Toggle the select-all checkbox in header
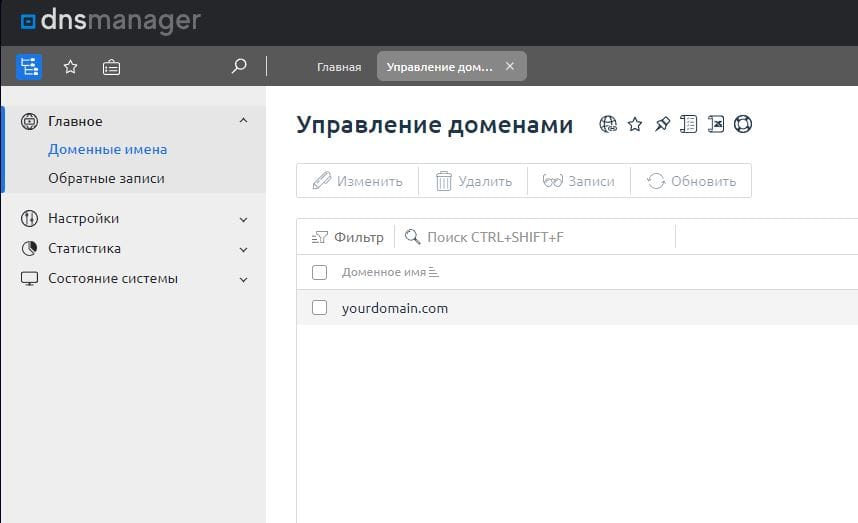The height and width of the screenshot is (523, 858). point(320,272)
